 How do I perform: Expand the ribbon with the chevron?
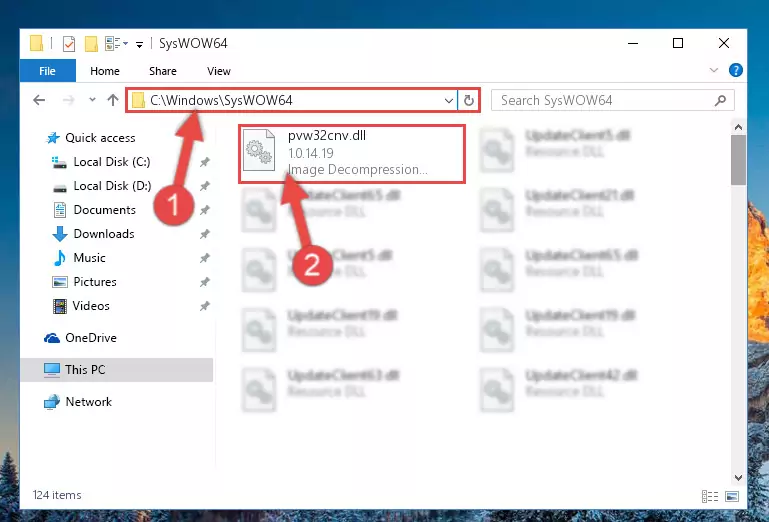pyautogui.click(x=714, y=71)
